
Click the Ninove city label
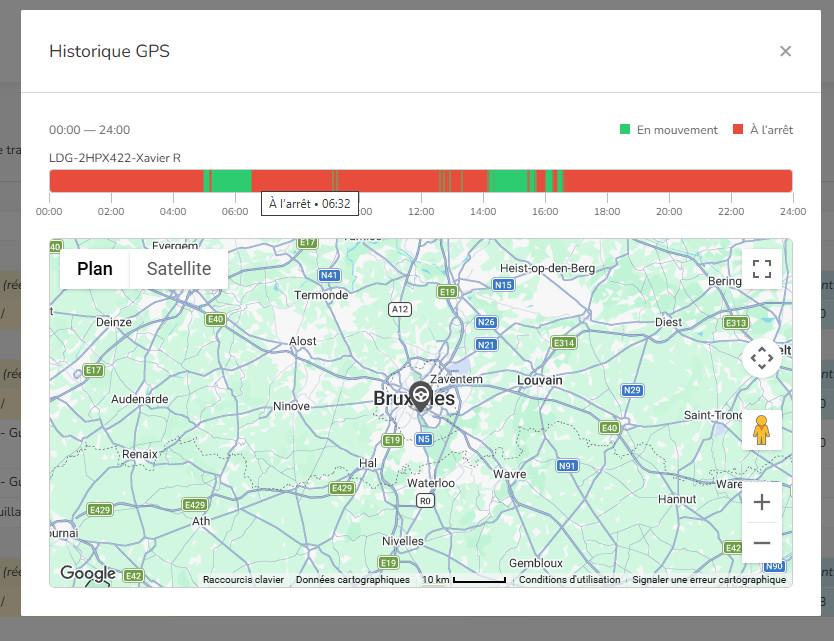pos(291,406)
